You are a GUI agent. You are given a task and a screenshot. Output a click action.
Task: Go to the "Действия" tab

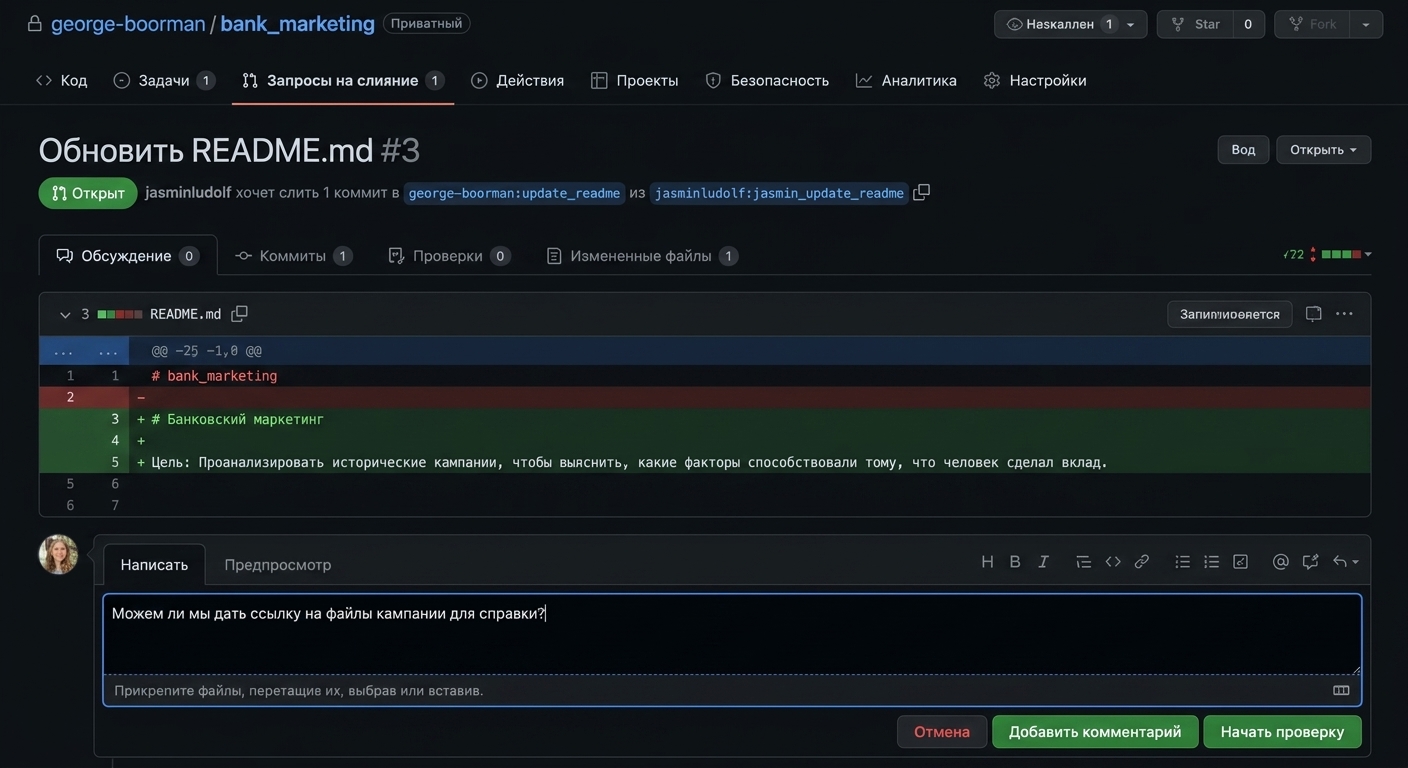pos(517,80)
